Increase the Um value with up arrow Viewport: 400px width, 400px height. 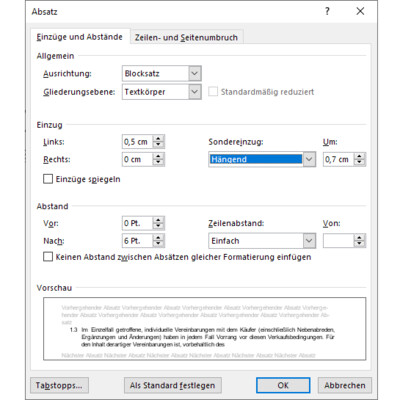coord(359,156)
